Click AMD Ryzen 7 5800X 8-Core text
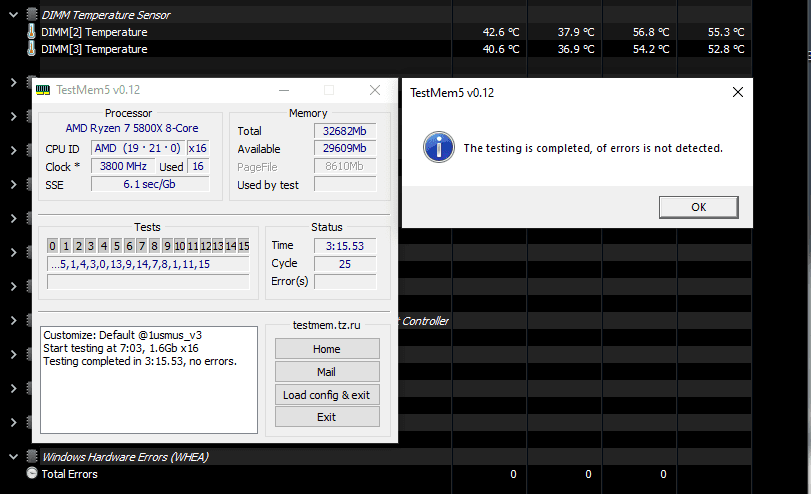This screenshot has width=811, height=494. click(131, 128)
